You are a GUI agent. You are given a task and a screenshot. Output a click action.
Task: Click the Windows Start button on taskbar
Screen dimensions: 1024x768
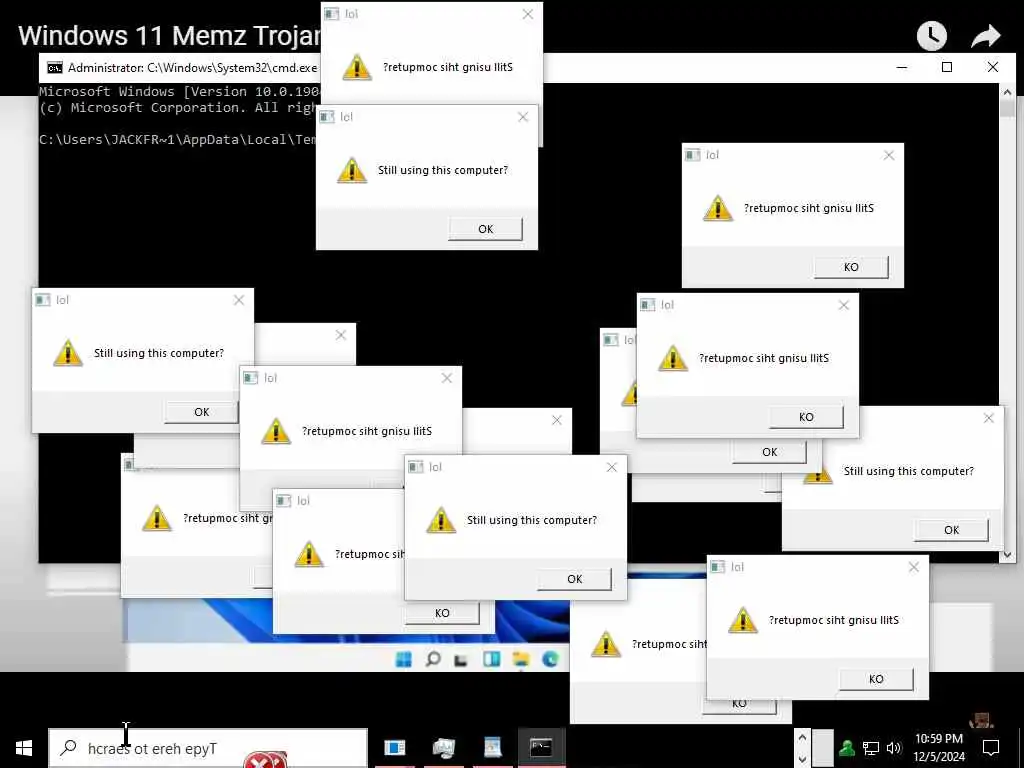24,748
